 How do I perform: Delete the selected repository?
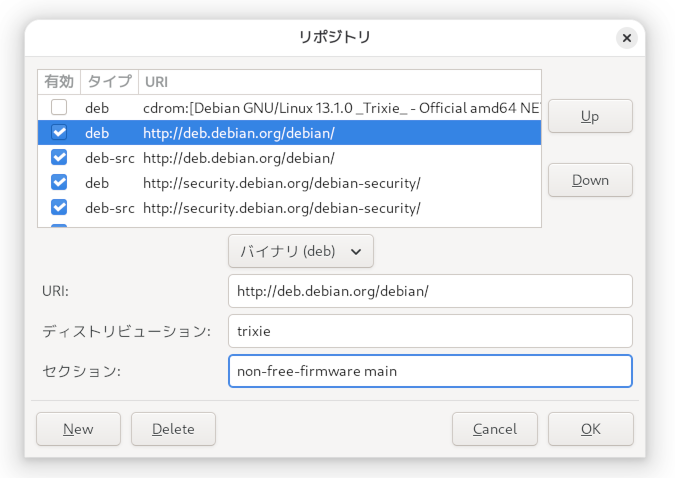coord(173,429)
